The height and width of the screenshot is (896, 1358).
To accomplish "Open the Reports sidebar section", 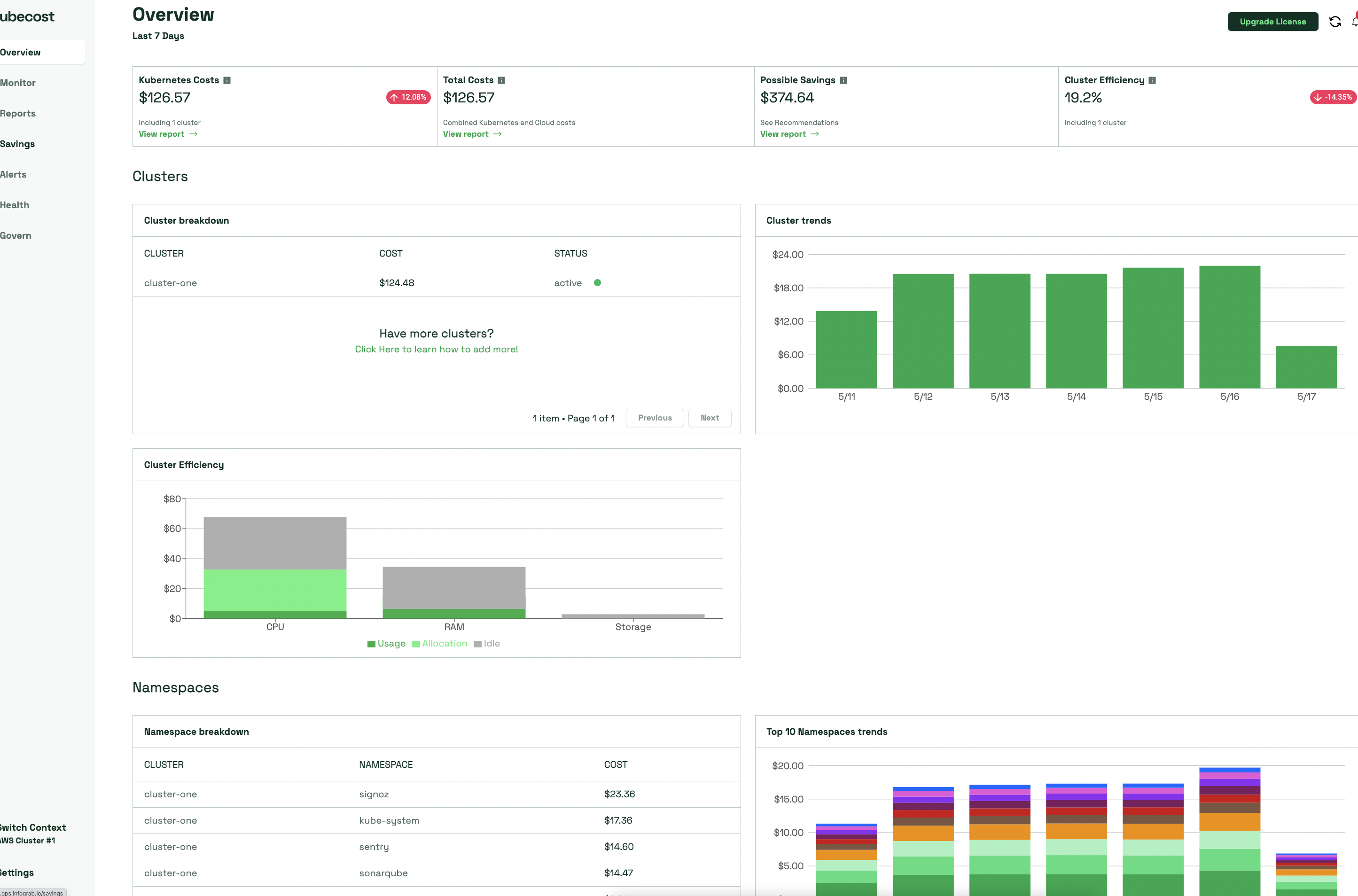I will click(x=18, y=113).
